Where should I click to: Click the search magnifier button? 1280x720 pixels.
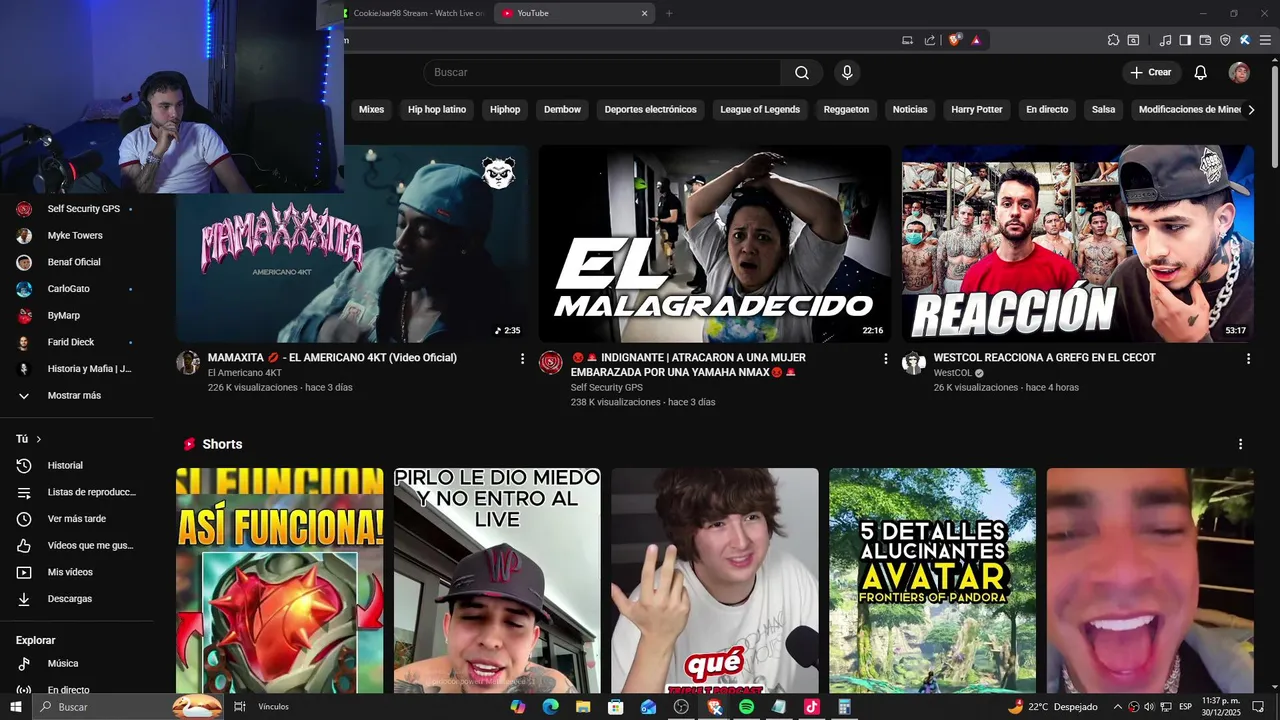click(x=802, y=72)
